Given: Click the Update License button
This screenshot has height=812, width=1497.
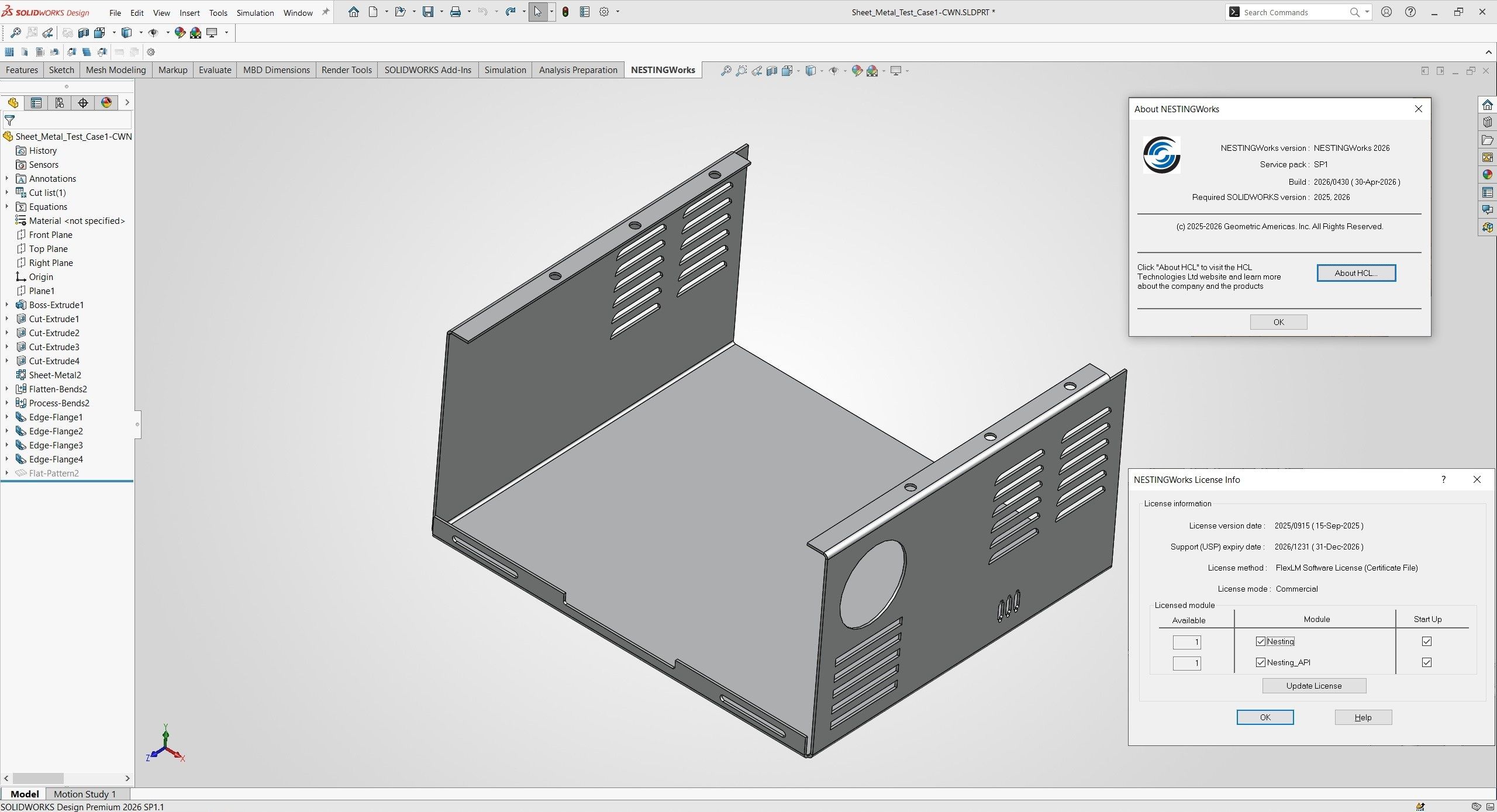Looking at the screenshot, I should coord(1314,686).
